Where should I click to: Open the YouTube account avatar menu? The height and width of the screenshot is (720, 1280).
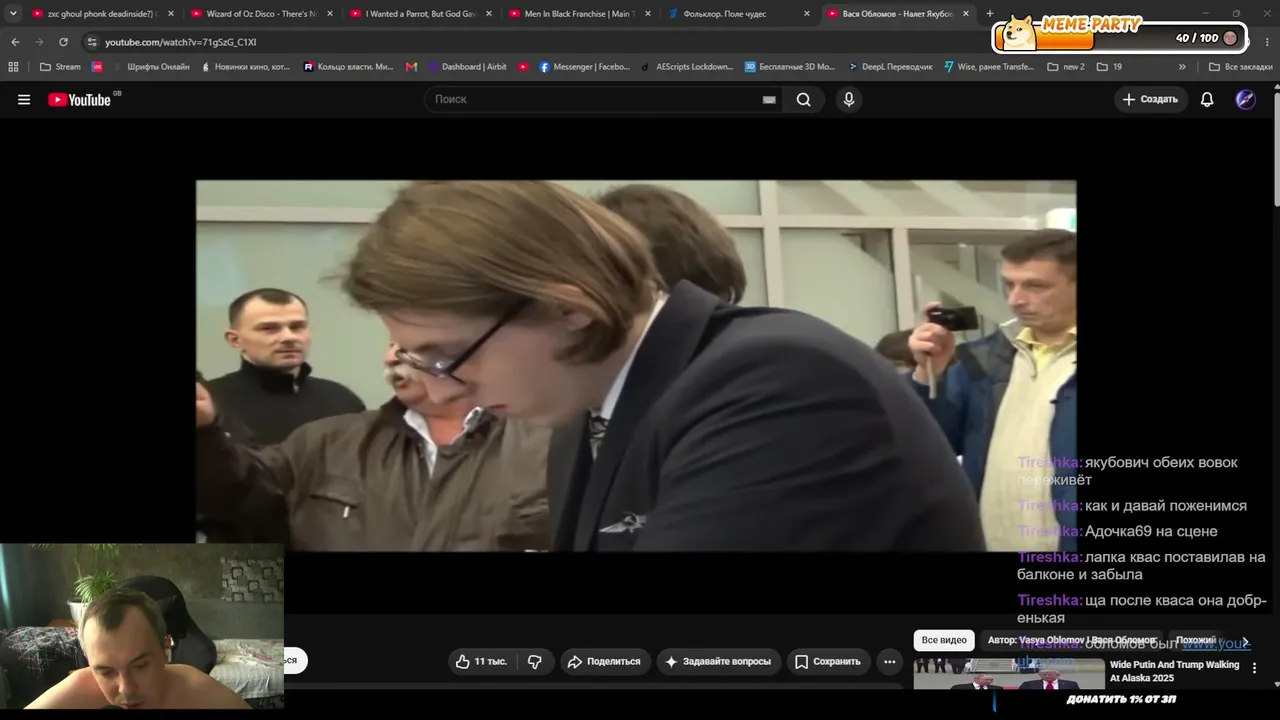[1245, 99]
